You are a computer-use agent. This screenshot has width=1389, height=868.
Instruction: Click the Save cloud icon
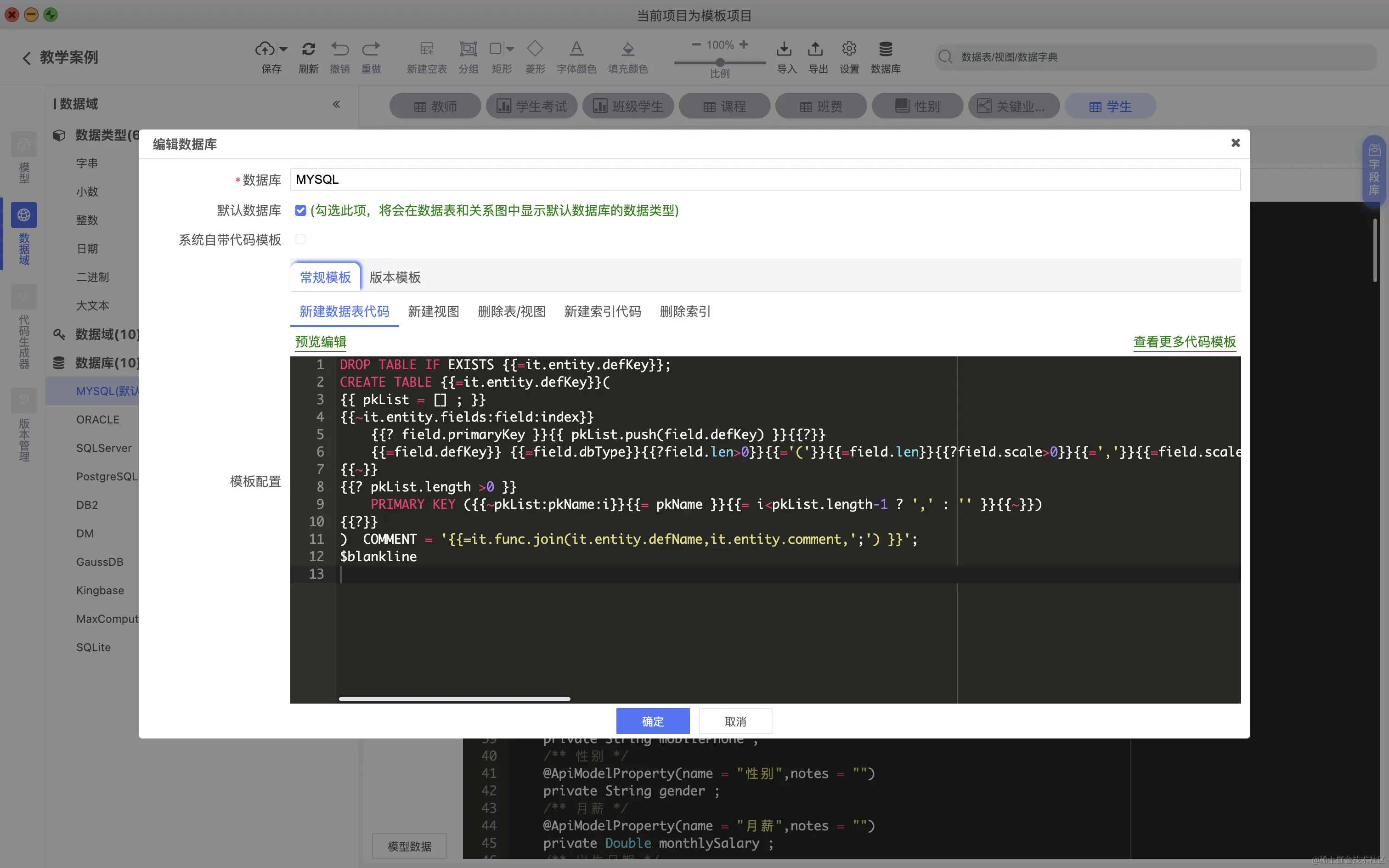click(x=265, y=50)
